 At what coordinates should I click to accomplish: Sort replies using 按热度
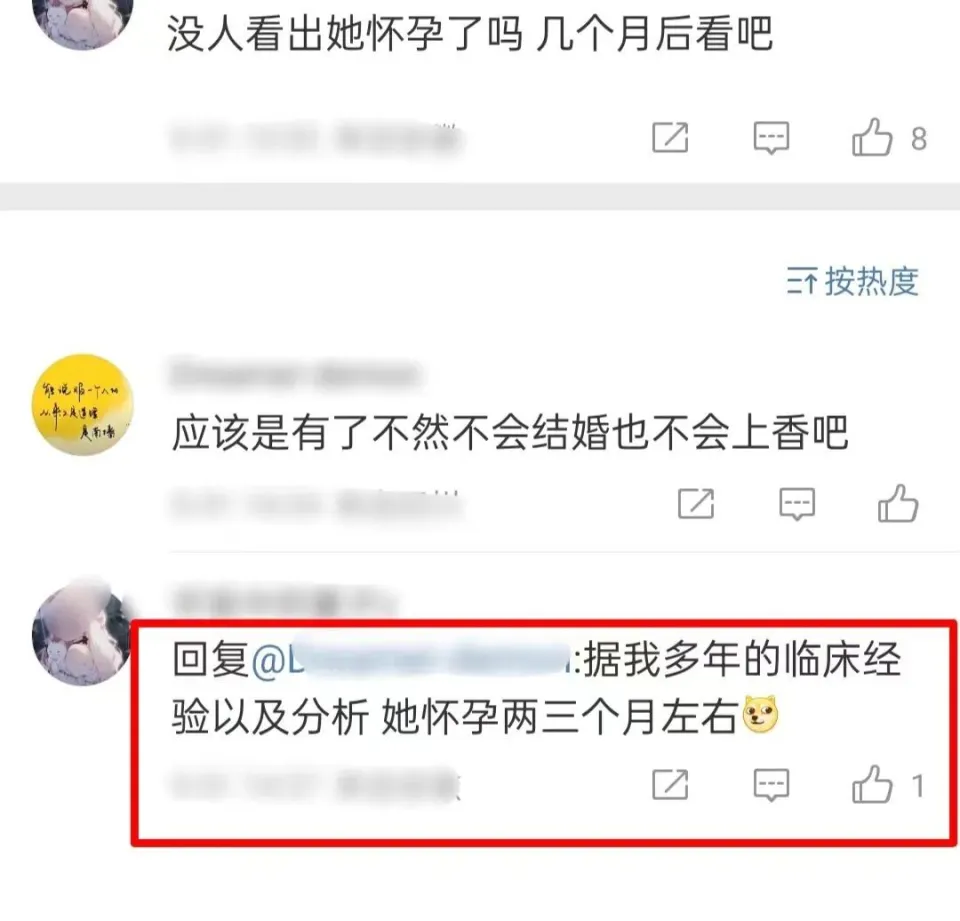tap(852, 282)
